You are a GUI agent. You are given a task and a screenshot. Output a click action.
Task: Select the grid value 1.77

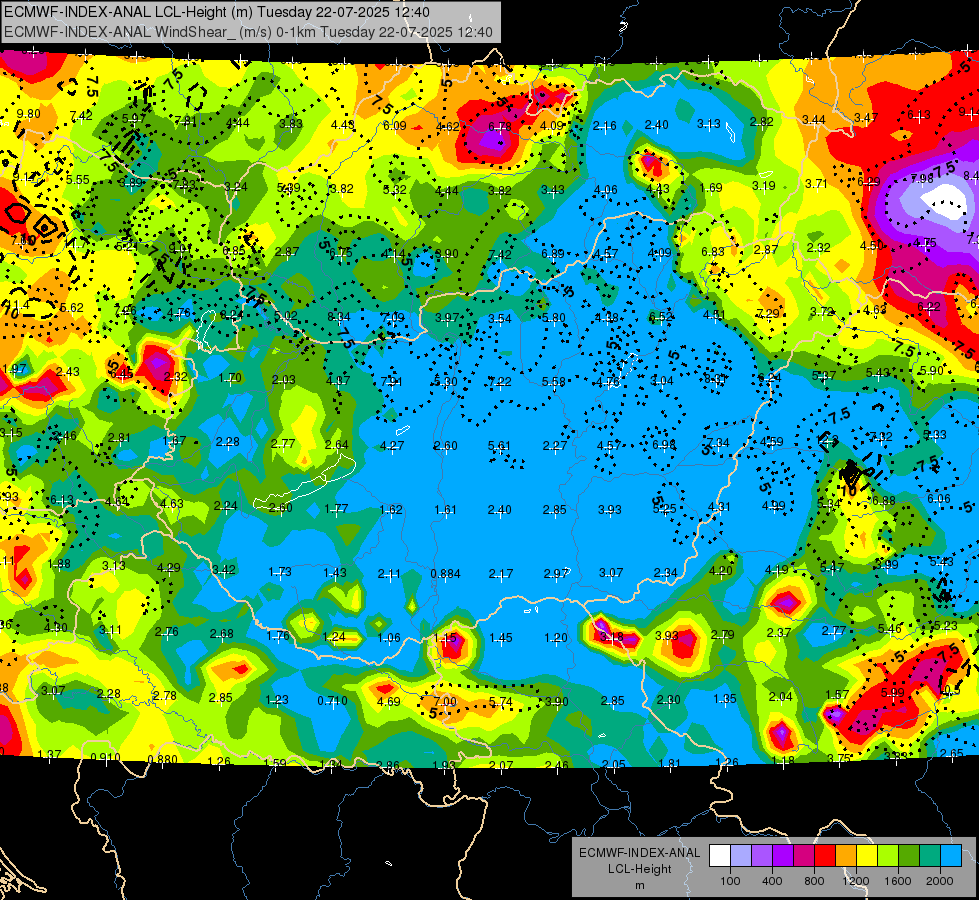(x=336, y=508)
